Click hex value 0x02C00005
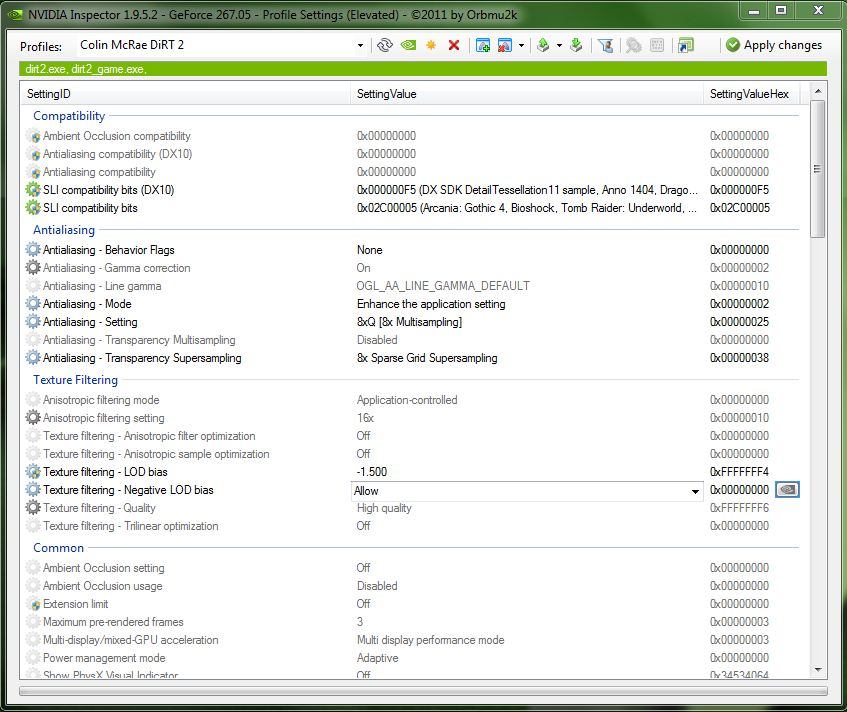Viewport: 847px width, 712px height. (x=740, y=208)
